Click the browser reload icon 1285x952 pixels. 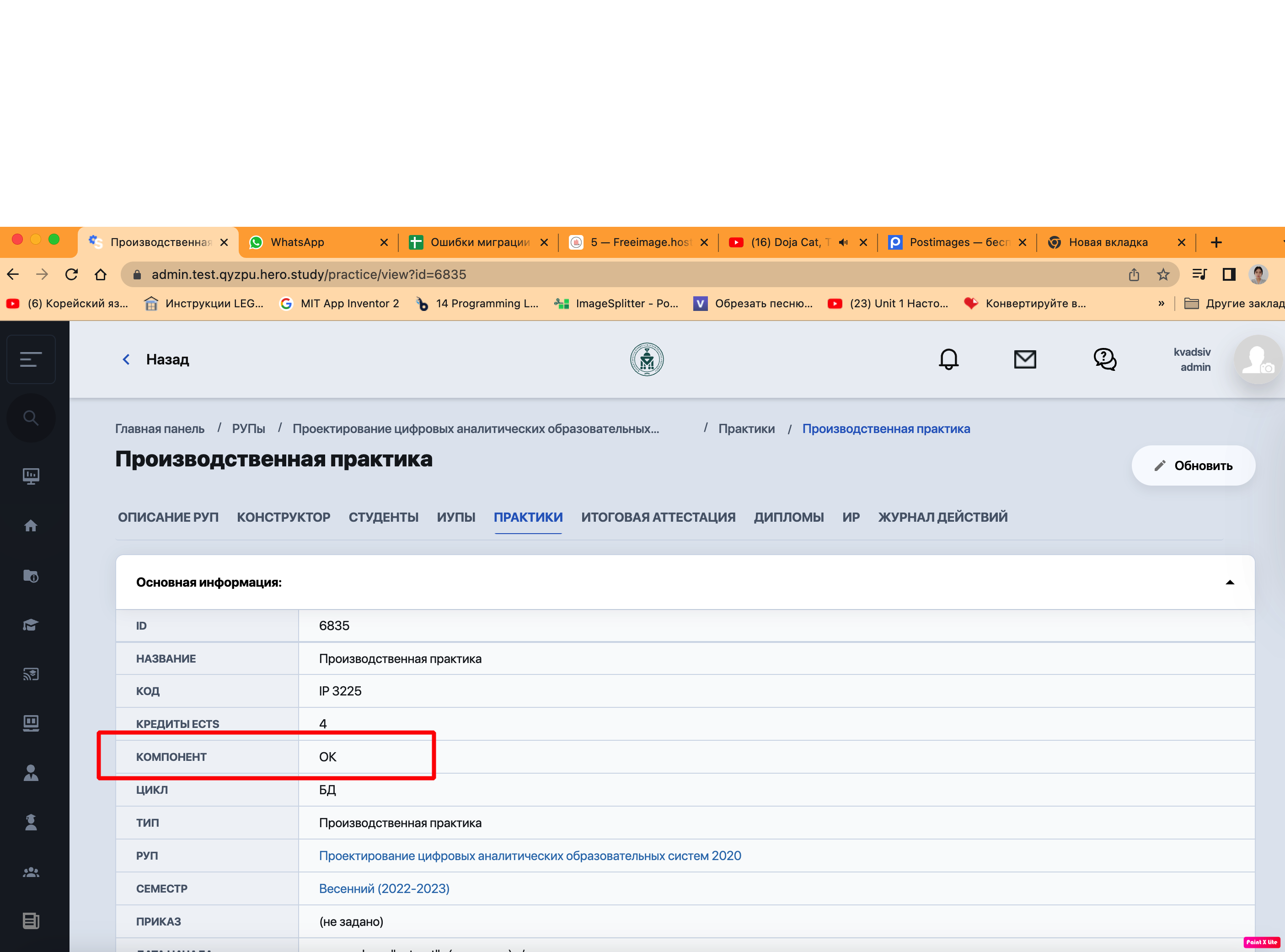pyautogui.click(x=71, y=274)
